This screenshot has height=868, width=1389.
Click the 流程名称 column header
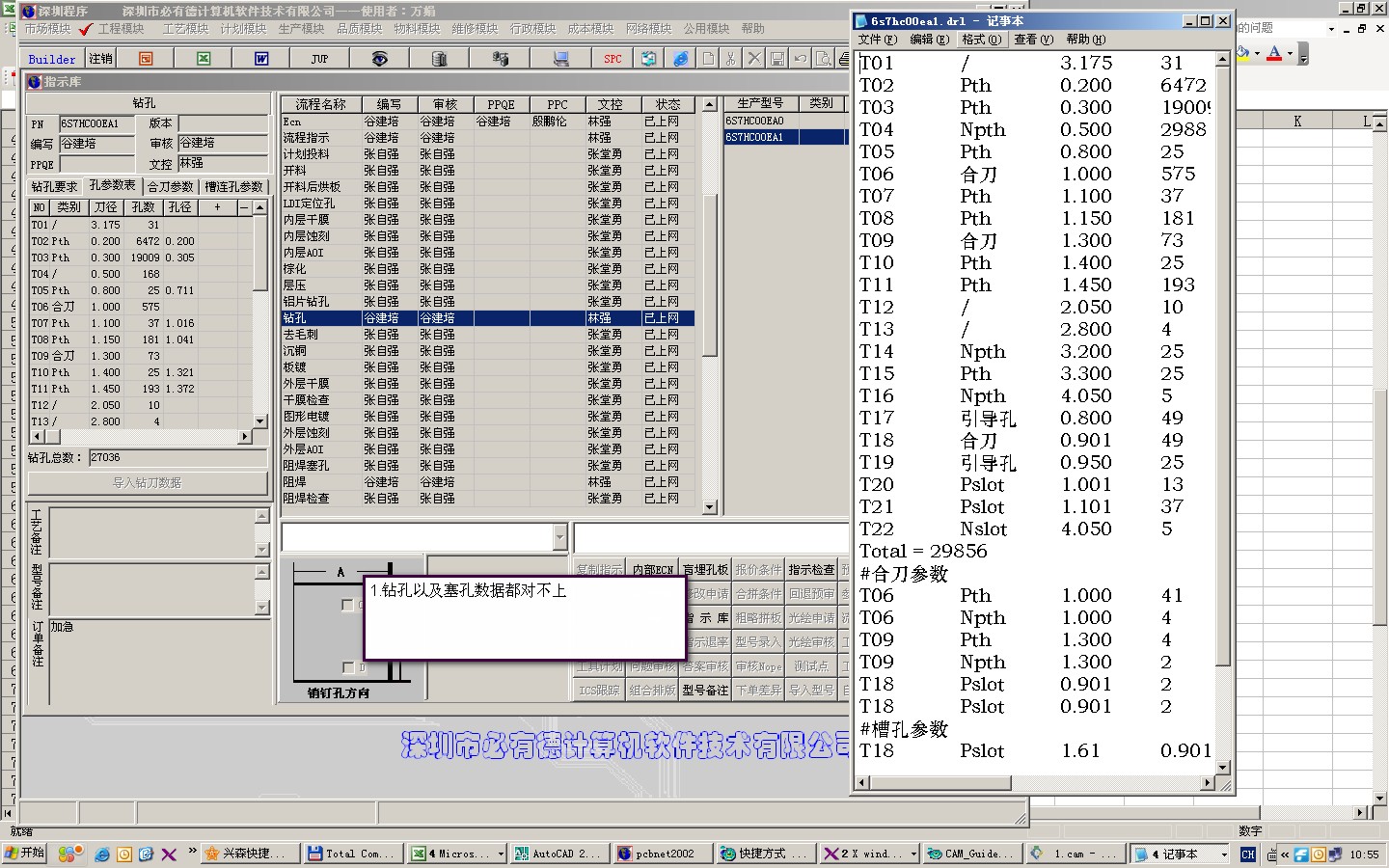point(321,104)
